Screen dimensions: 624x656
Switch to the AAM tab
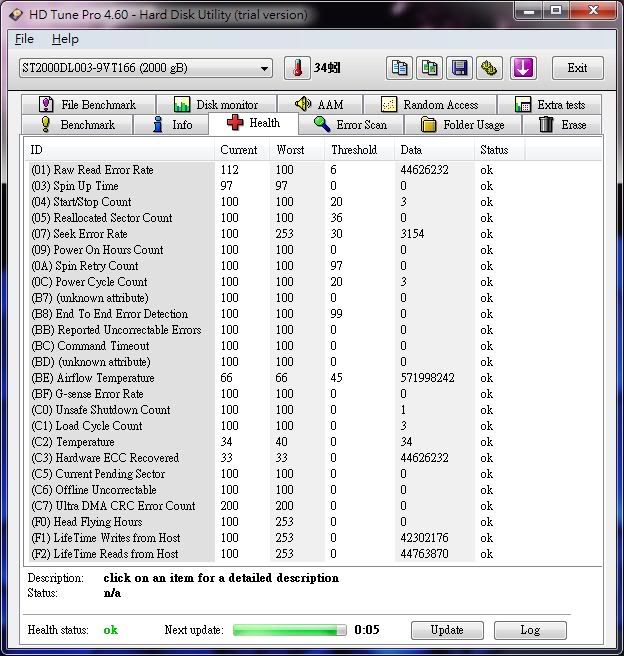320,104
